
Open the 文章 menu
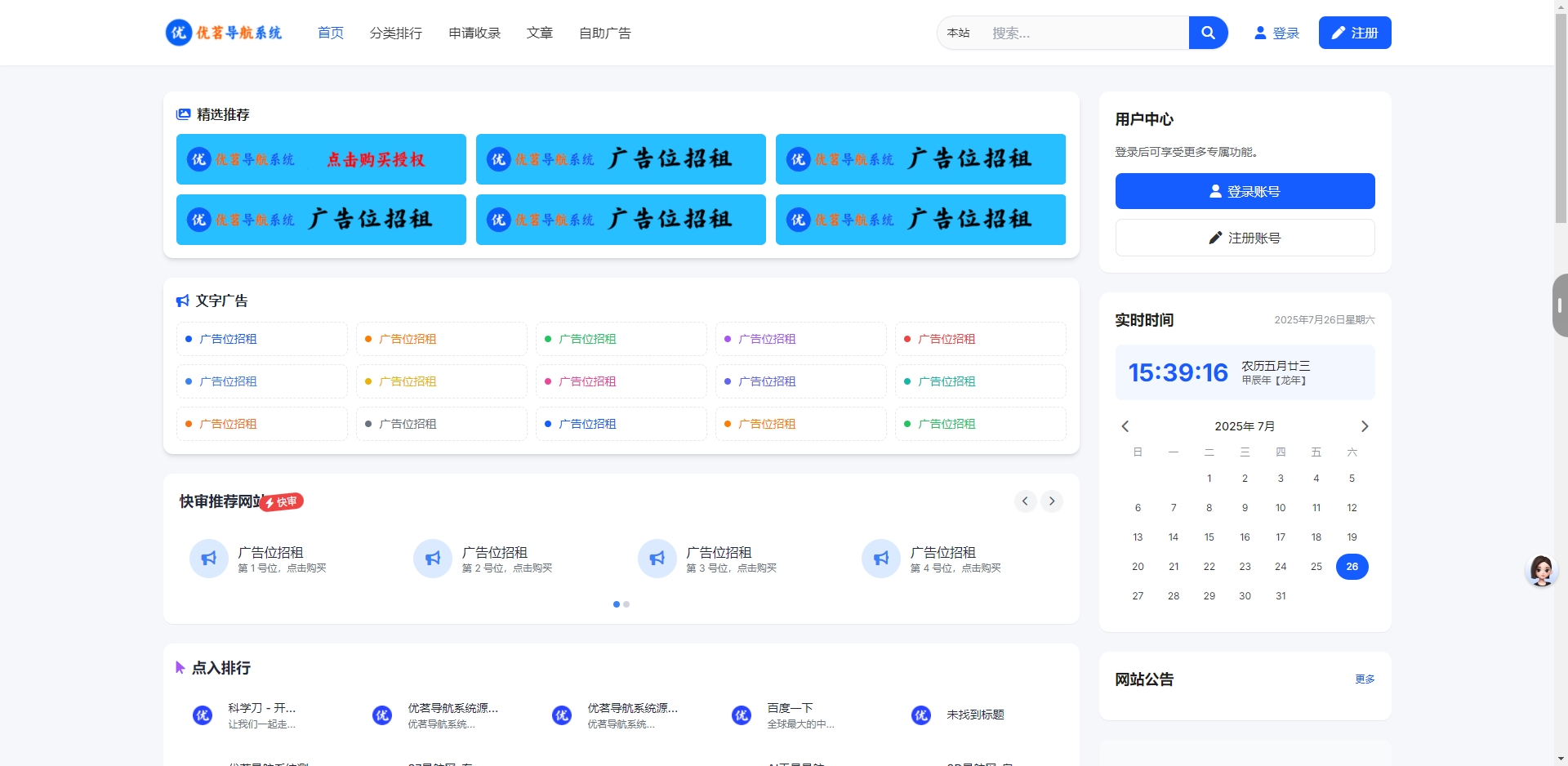[539, 33]
